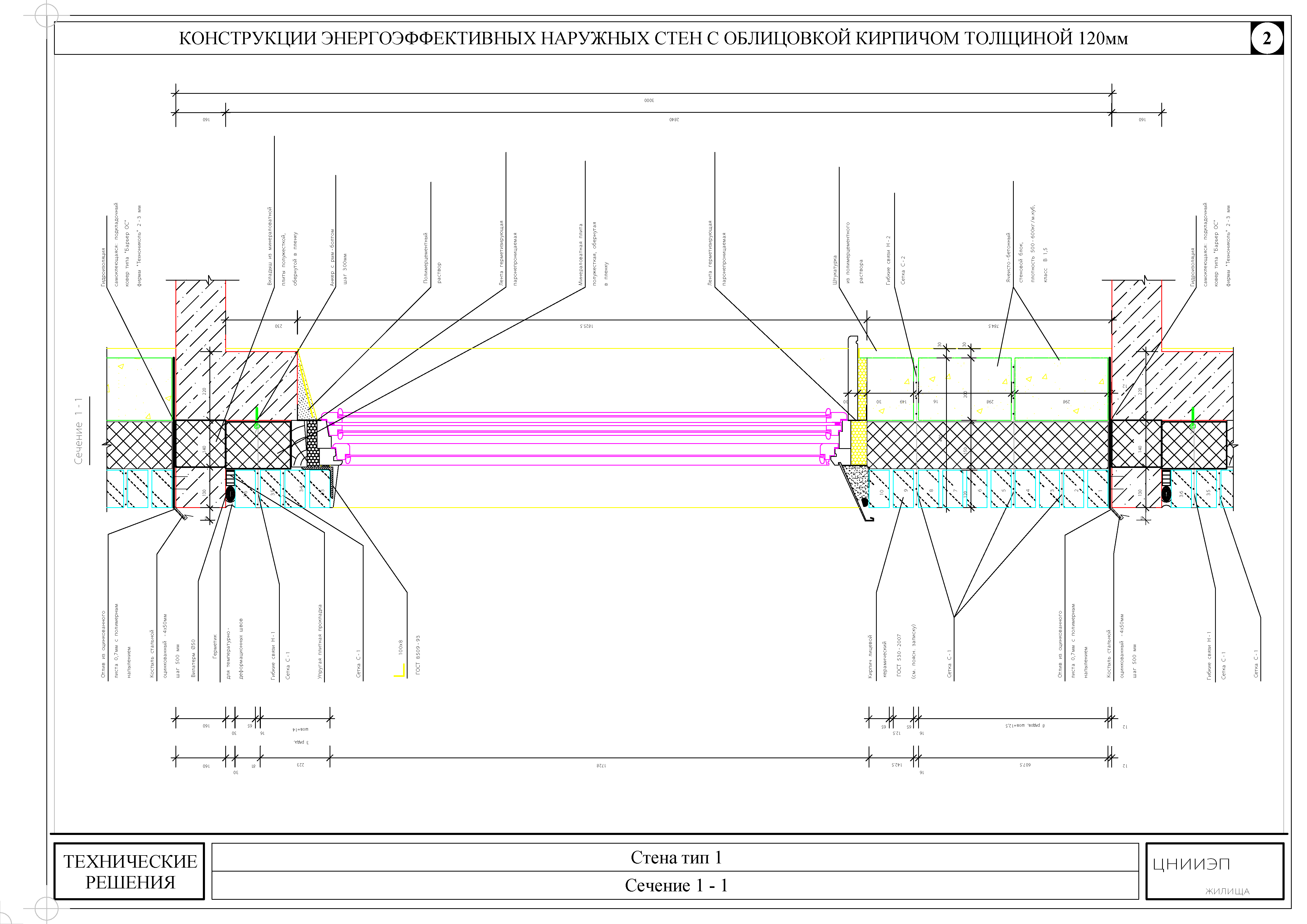Screen dimensions: 1307x924
Task: Click the 1825.5 dimension text
Action: tap(586, 326)
